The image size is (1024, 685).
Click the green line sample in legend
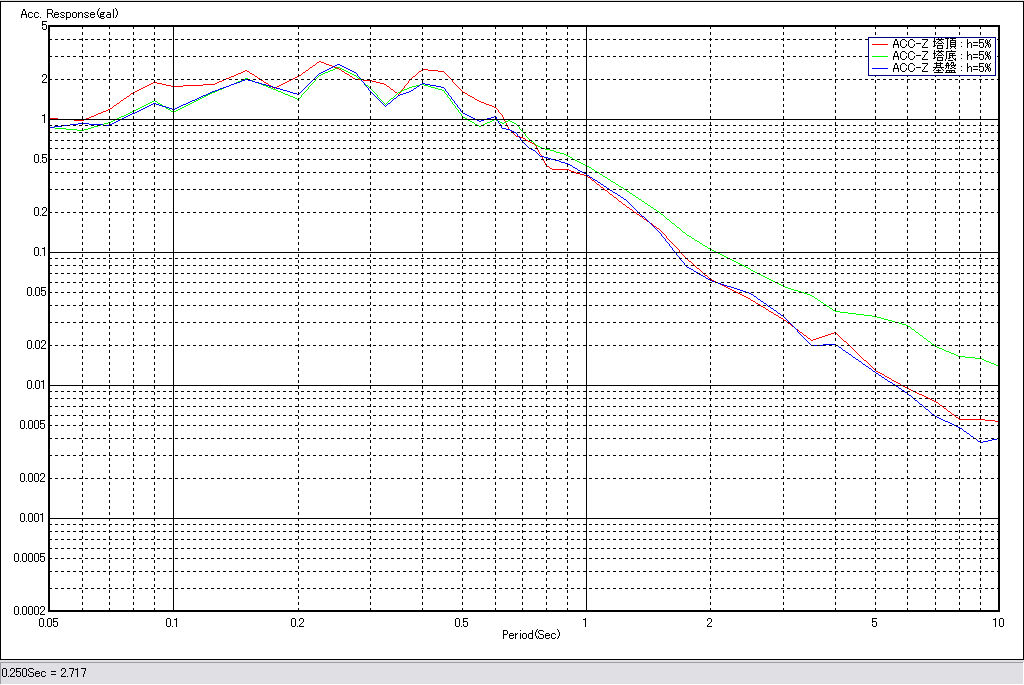880,56
